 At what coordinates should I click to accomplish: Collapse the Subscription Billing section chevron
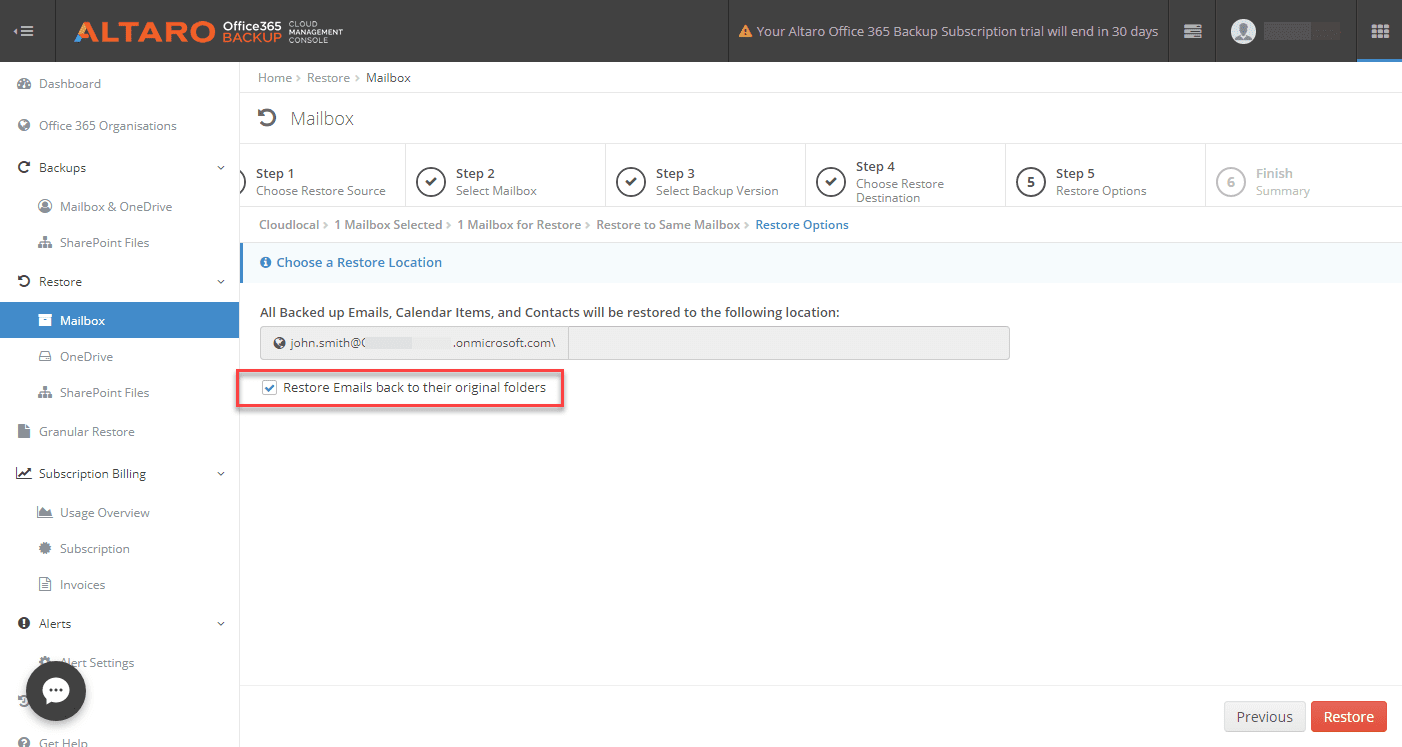(x=221, y=474)
